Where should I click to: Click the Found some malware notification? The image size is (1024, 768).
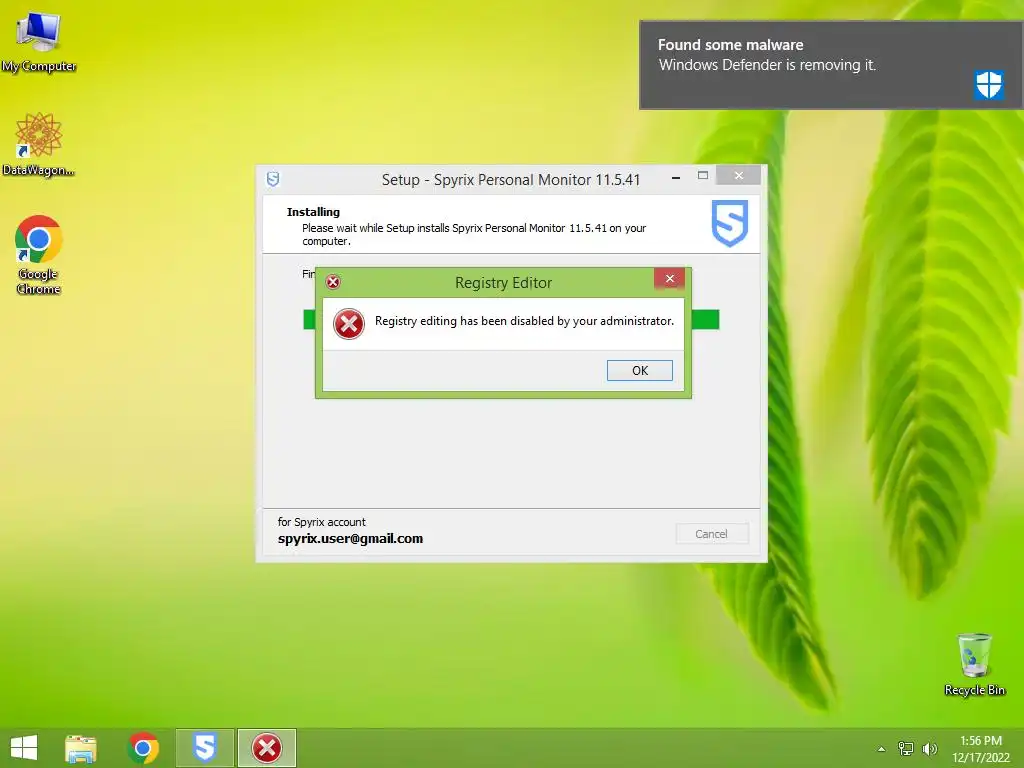(831, 65)
